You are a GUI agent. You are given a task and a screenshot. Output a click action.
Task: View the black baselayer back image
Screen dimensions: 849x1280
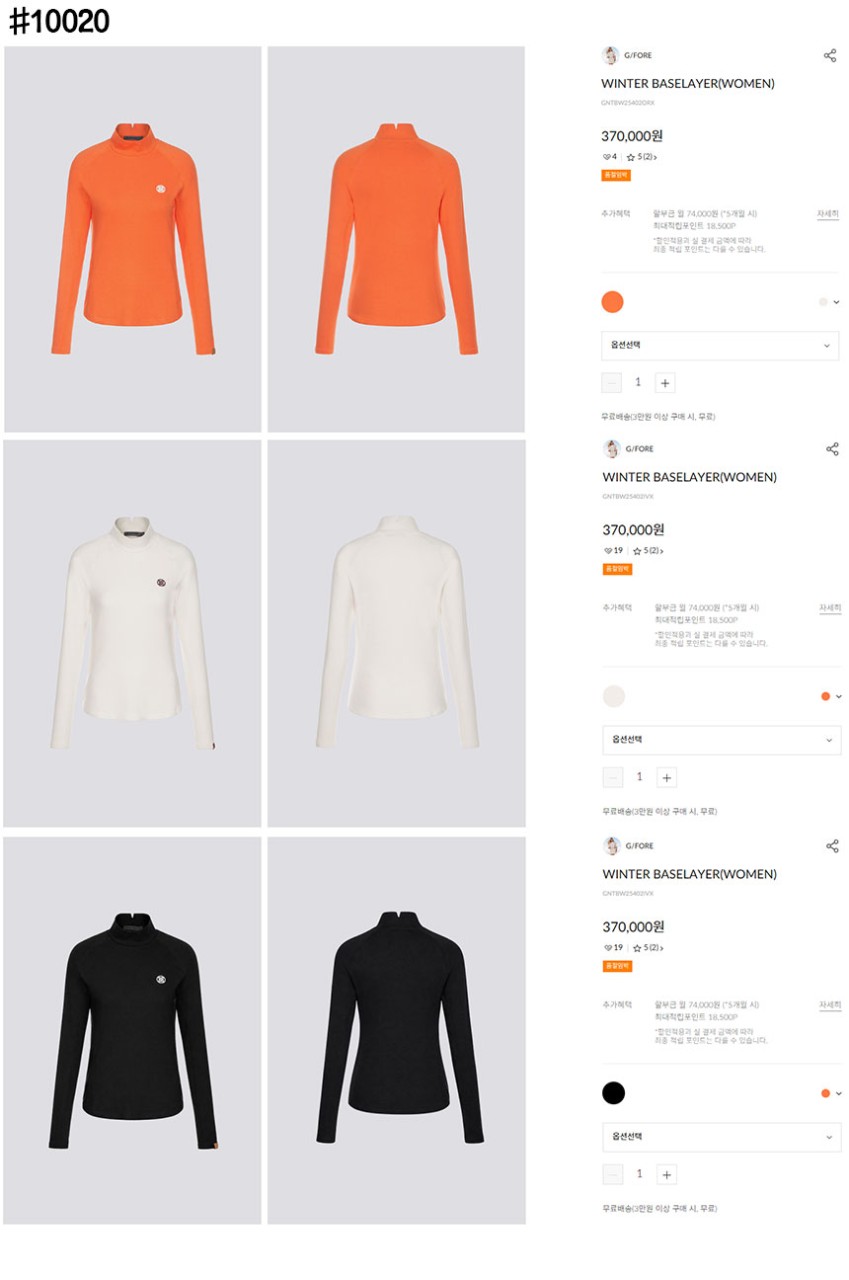click(397, 1030)
